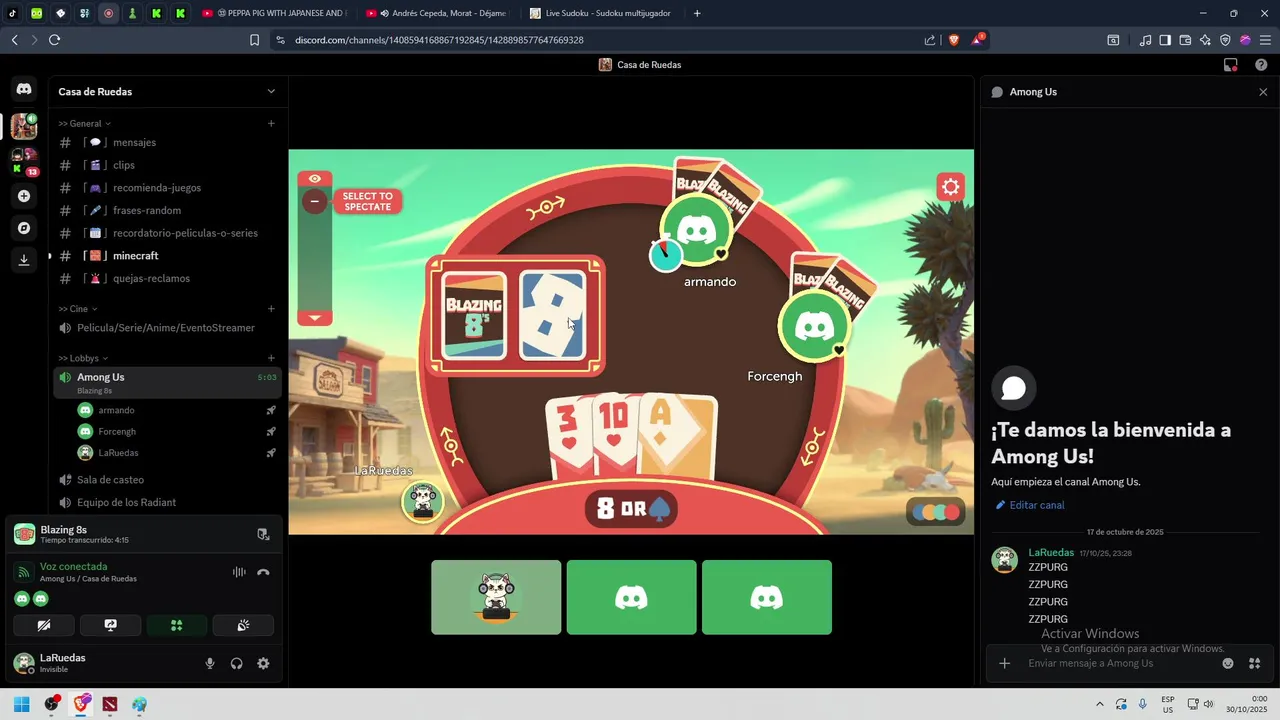Click the emoji picker in message box

pos(1228,663)
